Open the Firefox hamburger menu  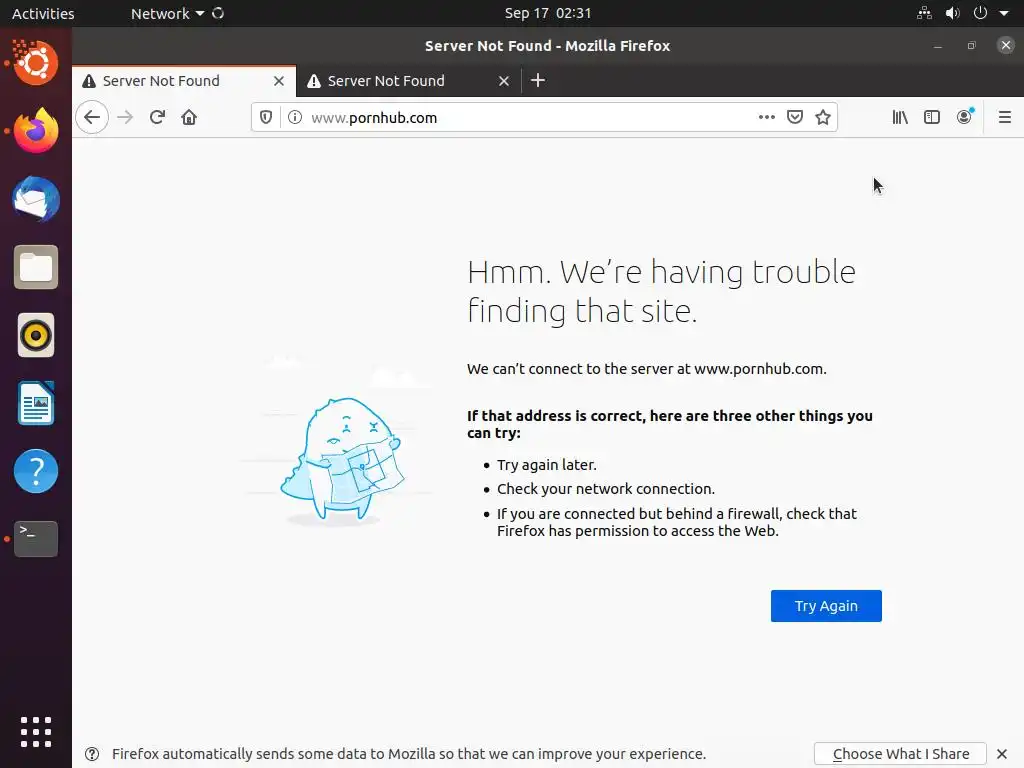(1005, 118)
